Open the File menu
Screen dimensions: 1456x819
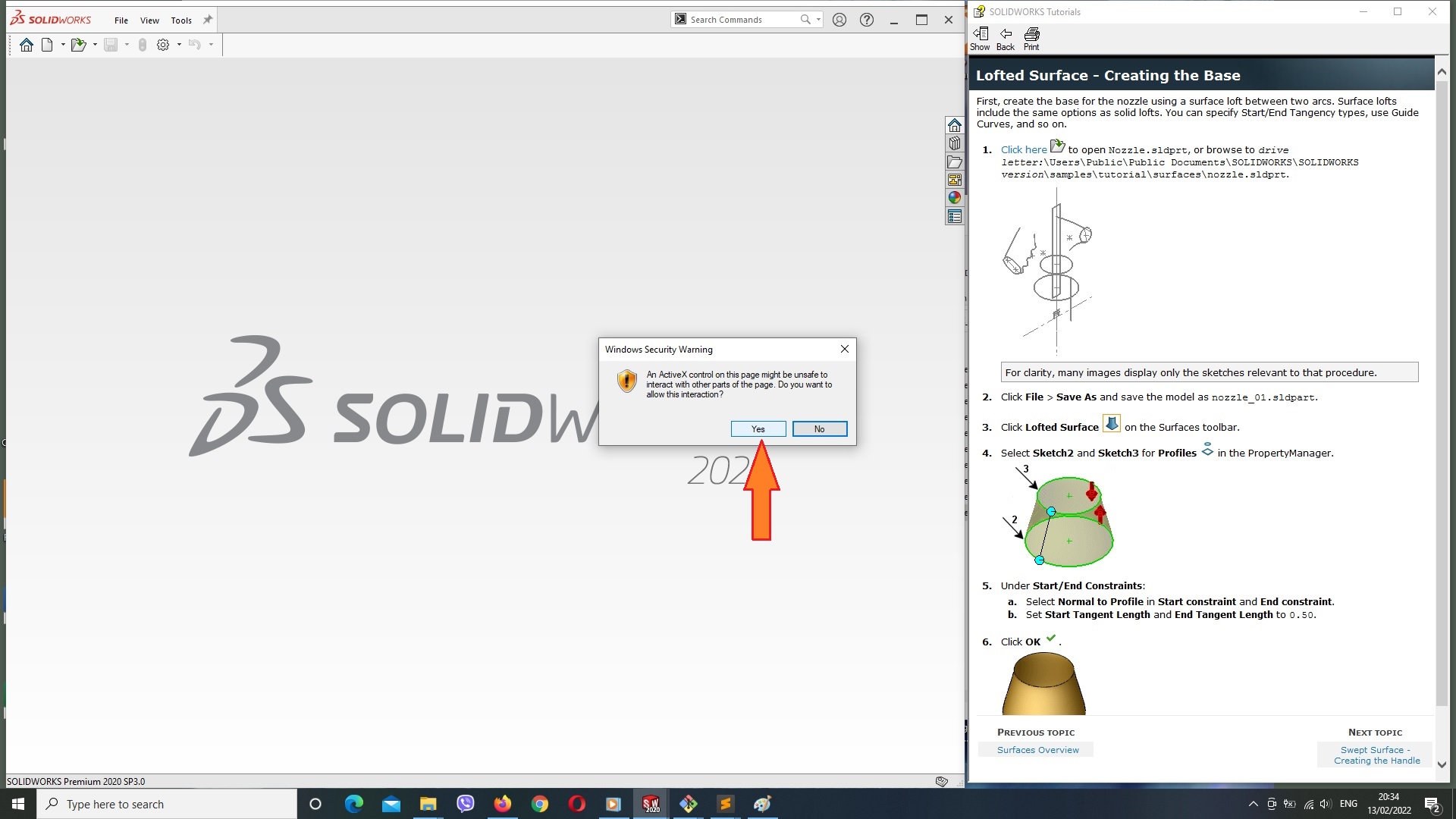(120, 19)
